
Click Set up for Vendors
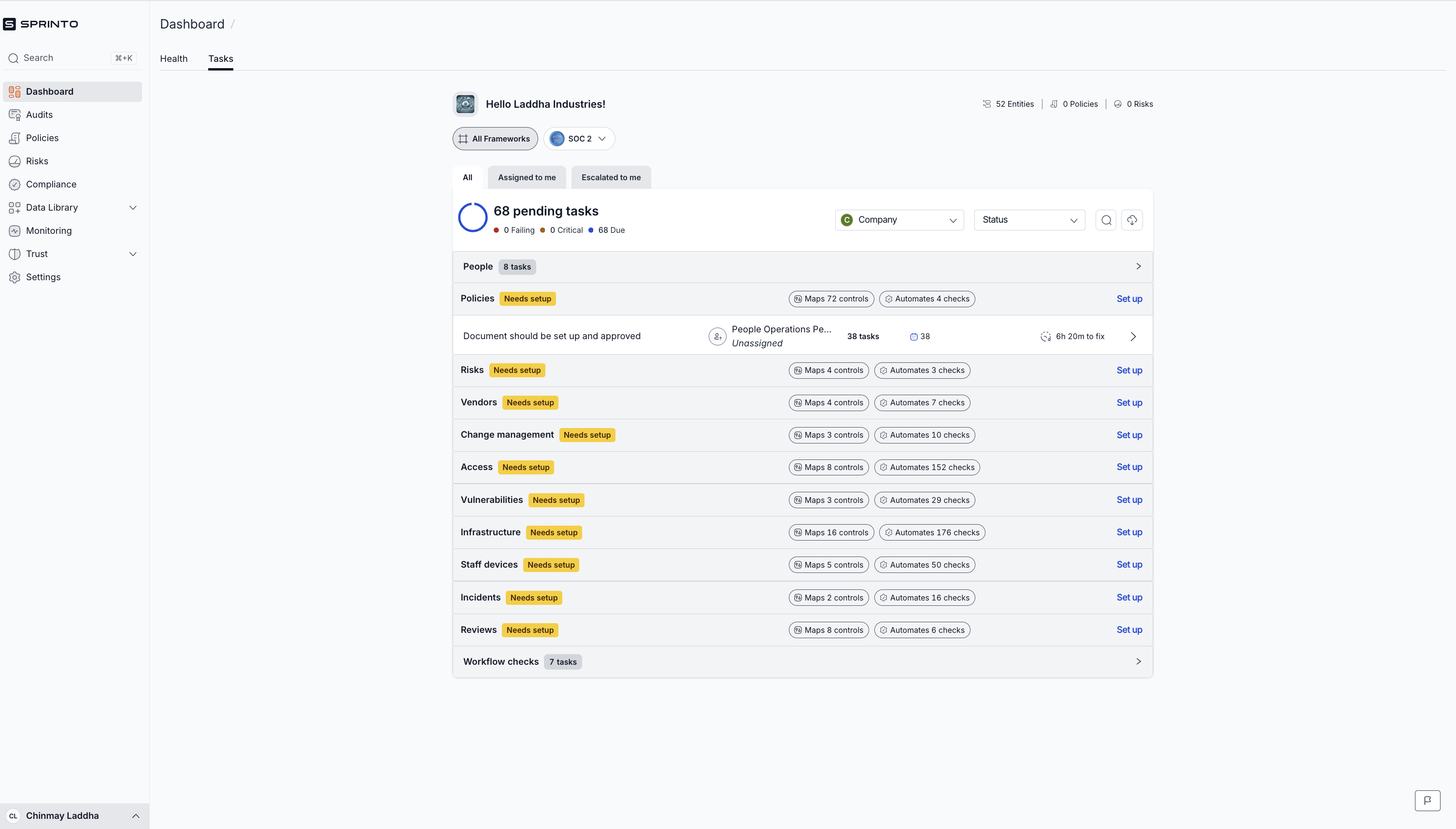(1128, 402)
